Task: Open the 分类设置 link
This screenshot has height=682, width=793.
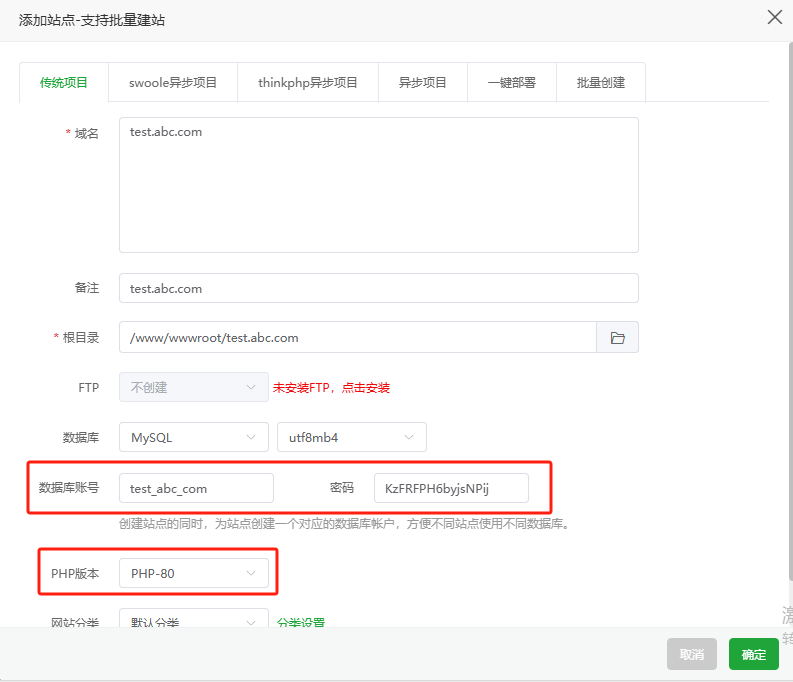Action: coord(301,622)
